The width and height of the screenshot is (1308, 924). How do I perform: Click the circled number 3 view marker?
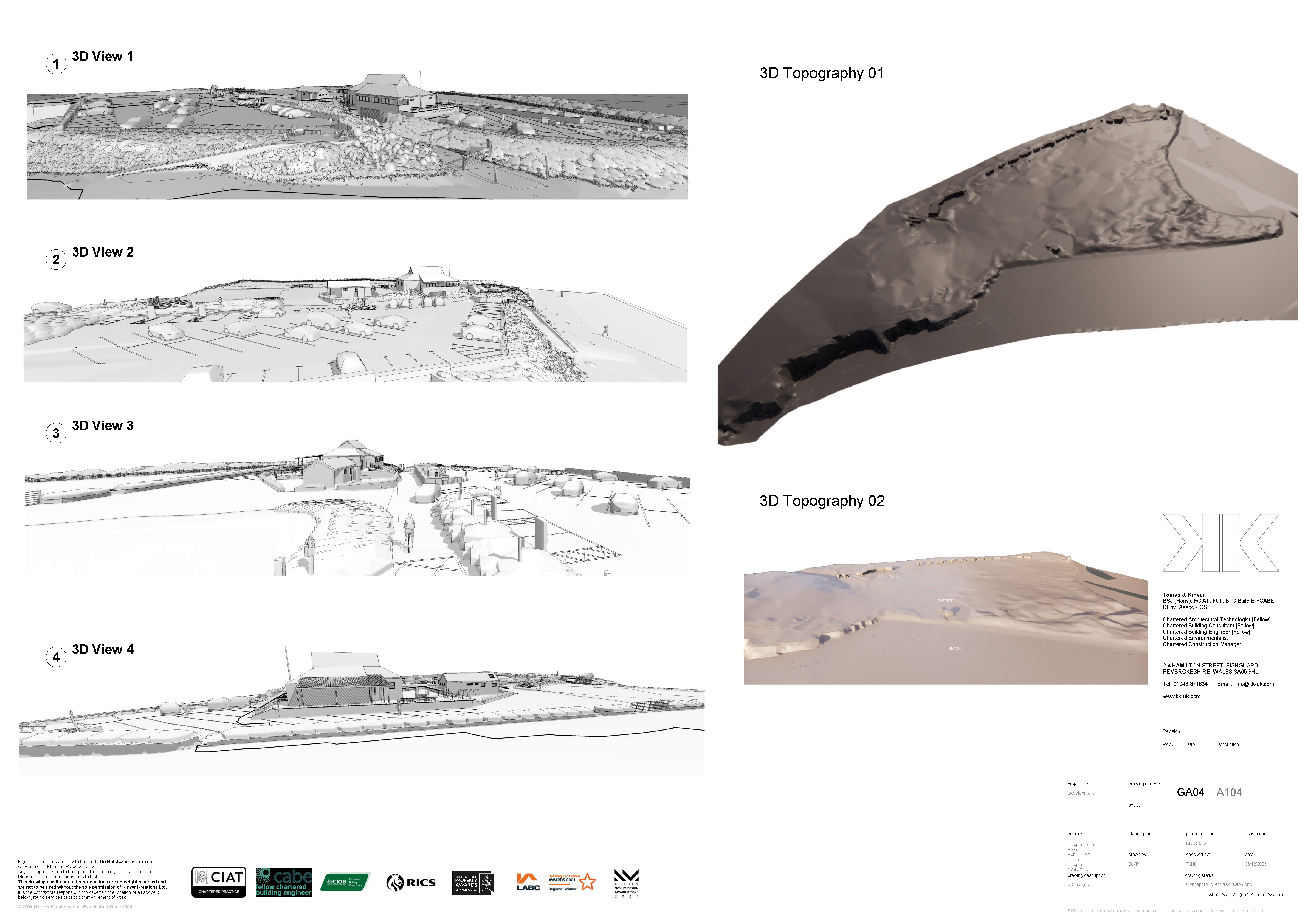[56, 433]
